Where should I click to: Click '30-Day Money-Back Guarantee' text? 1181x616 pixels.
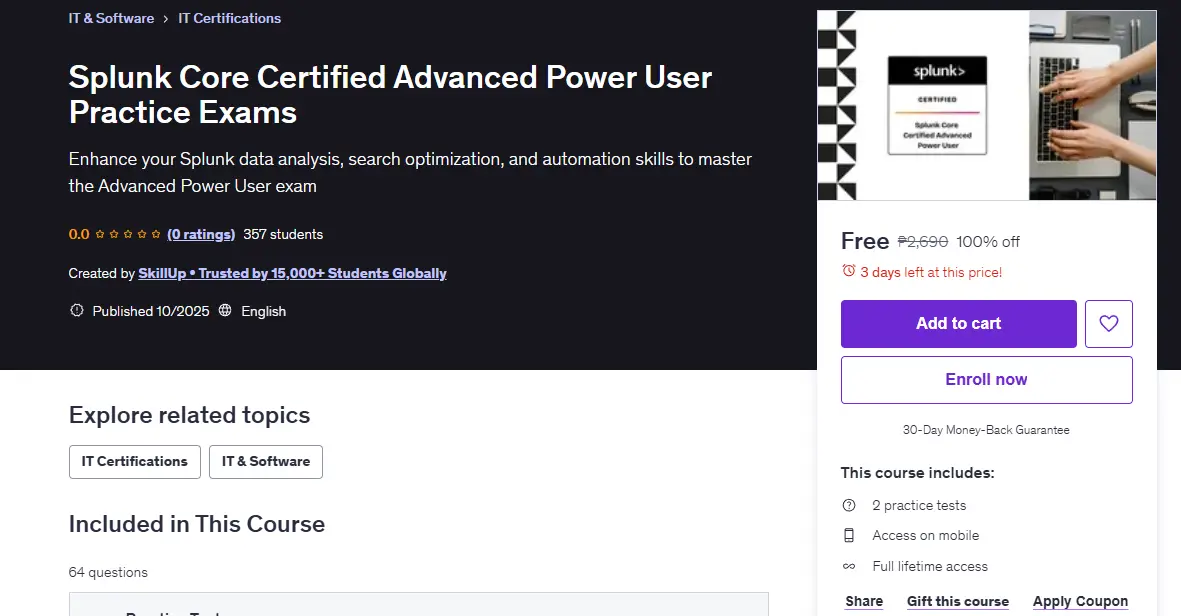(986, 430)
